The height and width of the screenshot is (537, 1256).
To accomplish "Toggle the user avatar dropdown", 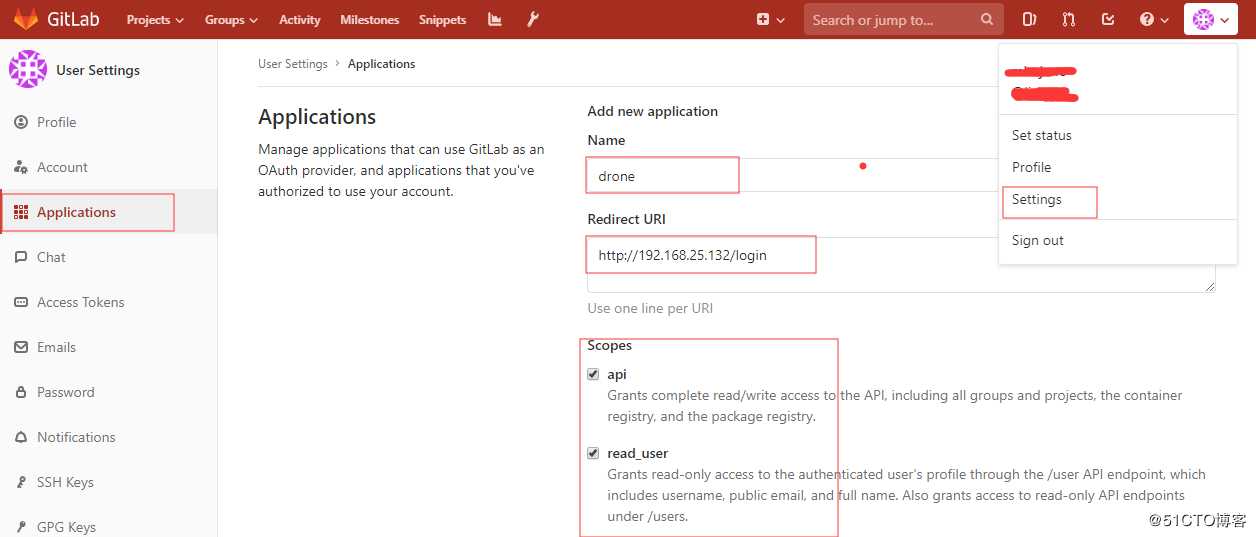I will (x=1211, y=19).
